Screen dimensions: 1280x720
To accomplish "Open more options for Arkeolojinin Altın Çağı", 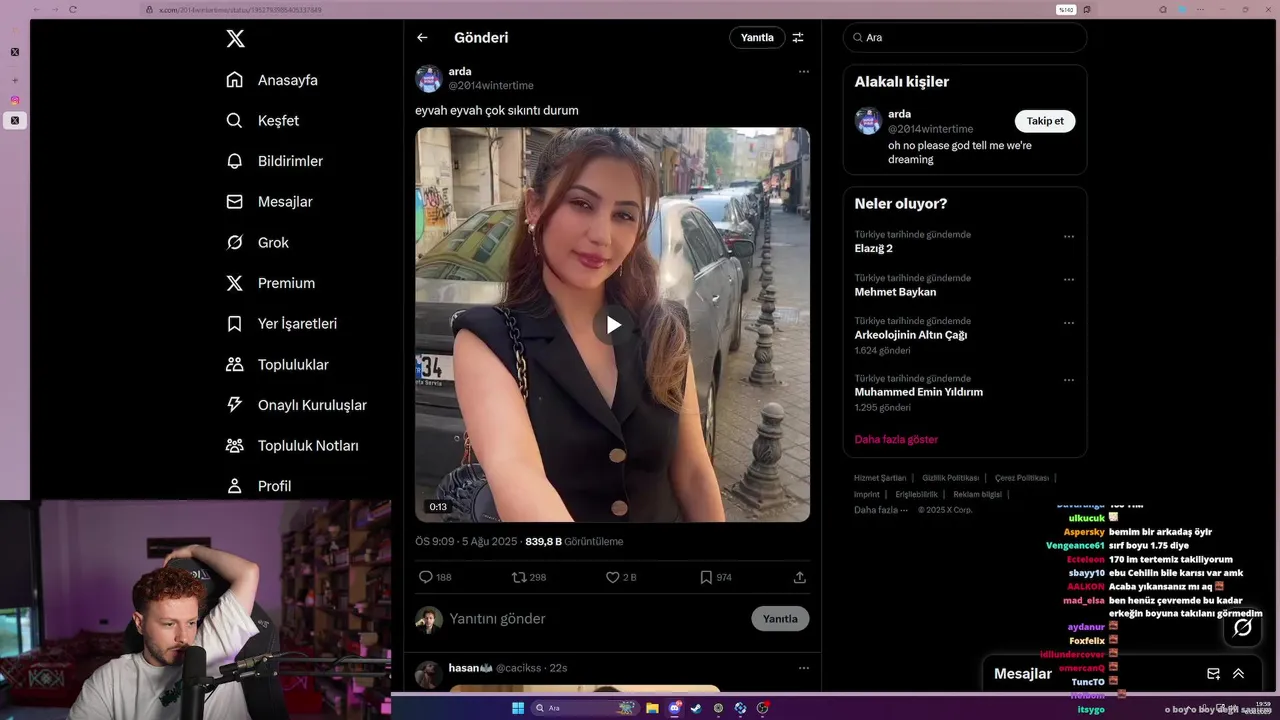I will [x=1068, y=323].
